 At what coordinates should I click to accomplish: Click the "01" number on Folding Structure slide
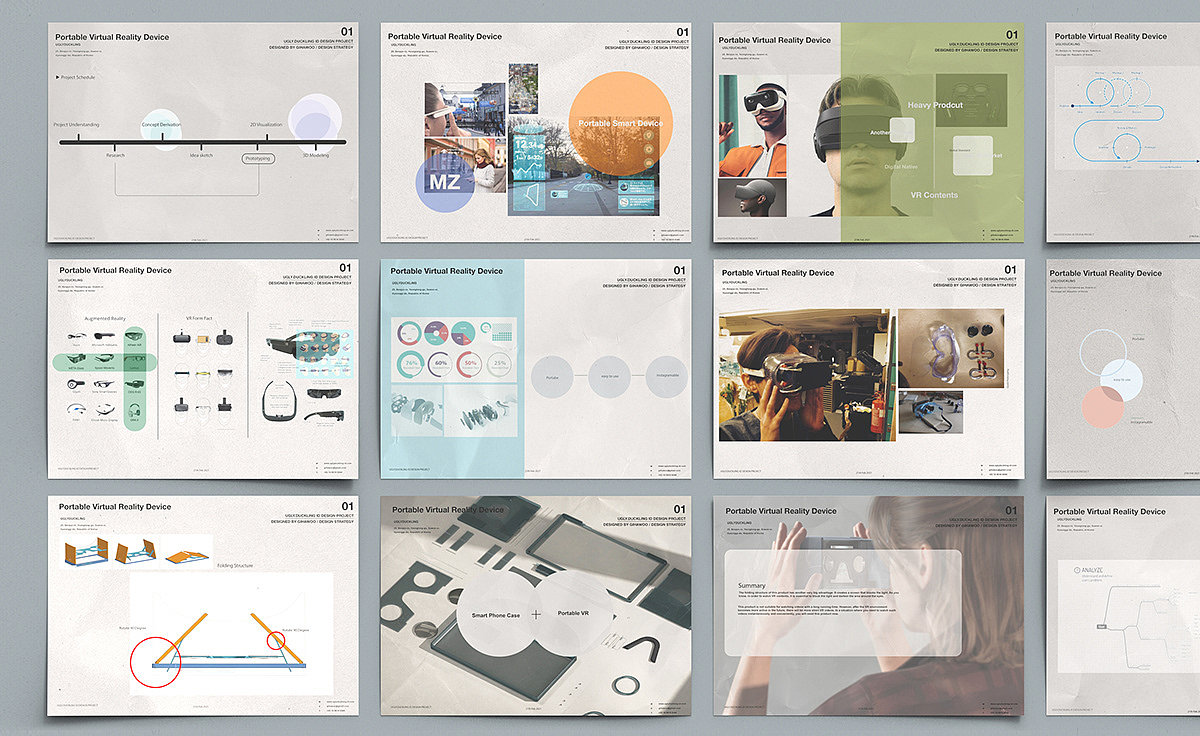click(x=347, y=507)
